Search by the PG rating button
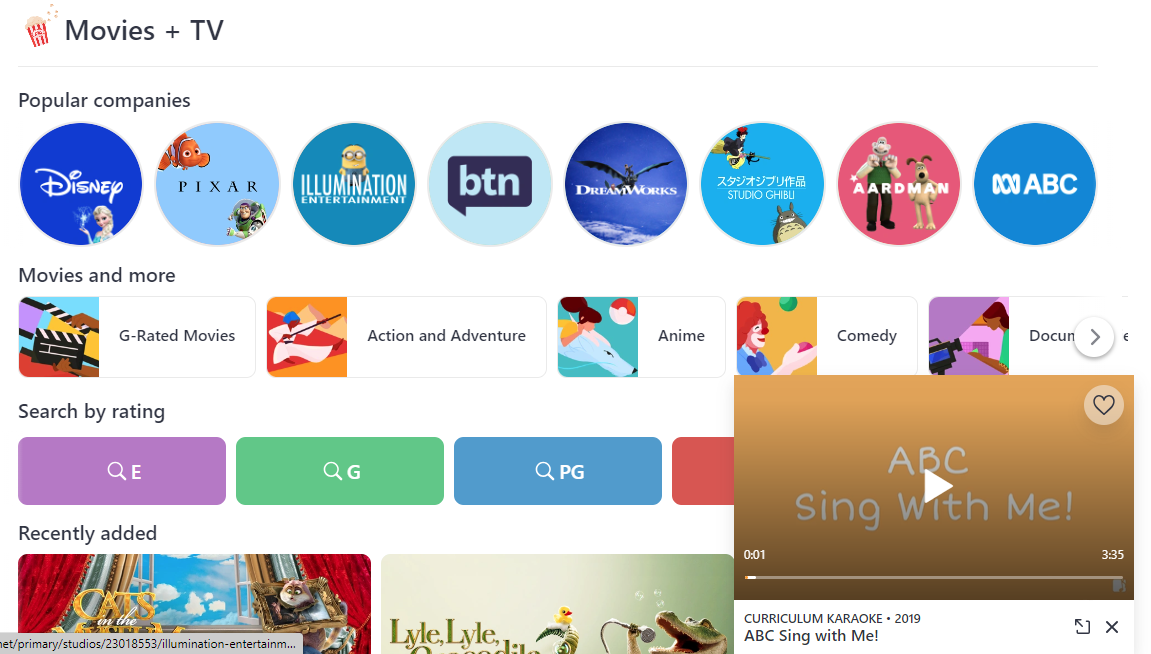Screen dimensions: 1151x654 pos(558,471)
